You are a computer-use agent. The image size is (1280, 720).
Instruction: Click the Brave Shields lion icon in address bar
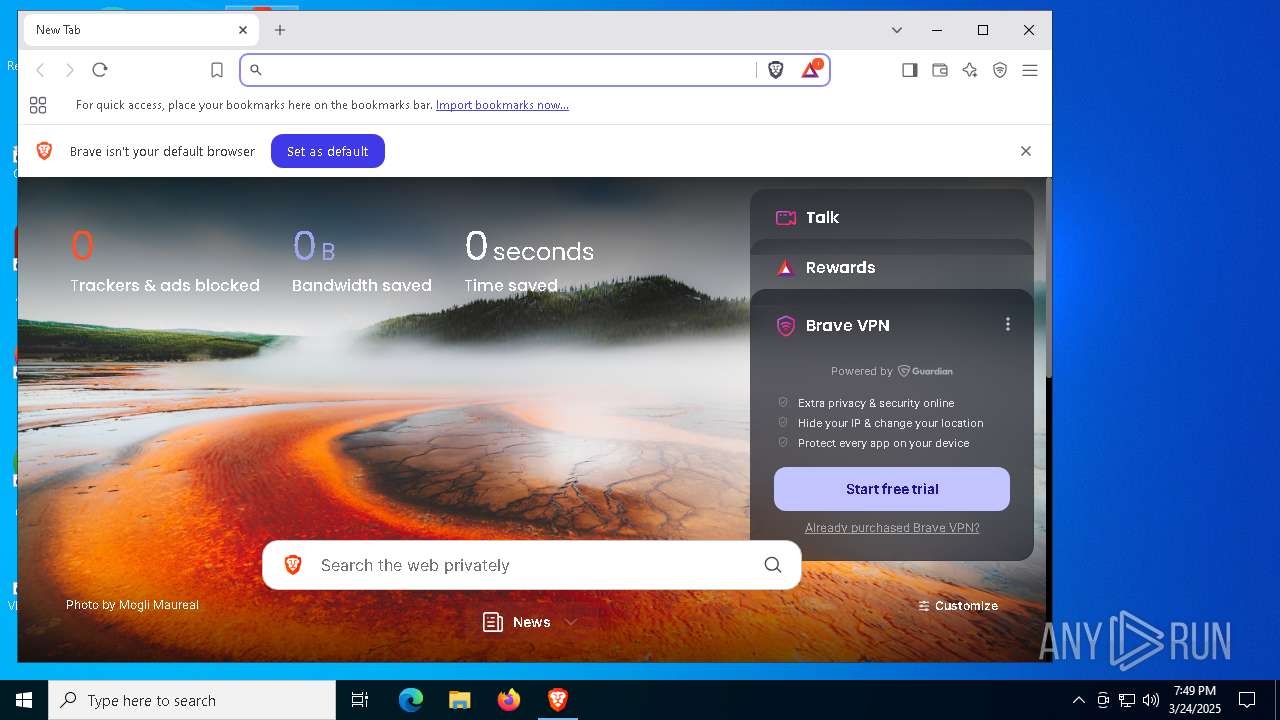pyautogui.click(x=775, y=70)
